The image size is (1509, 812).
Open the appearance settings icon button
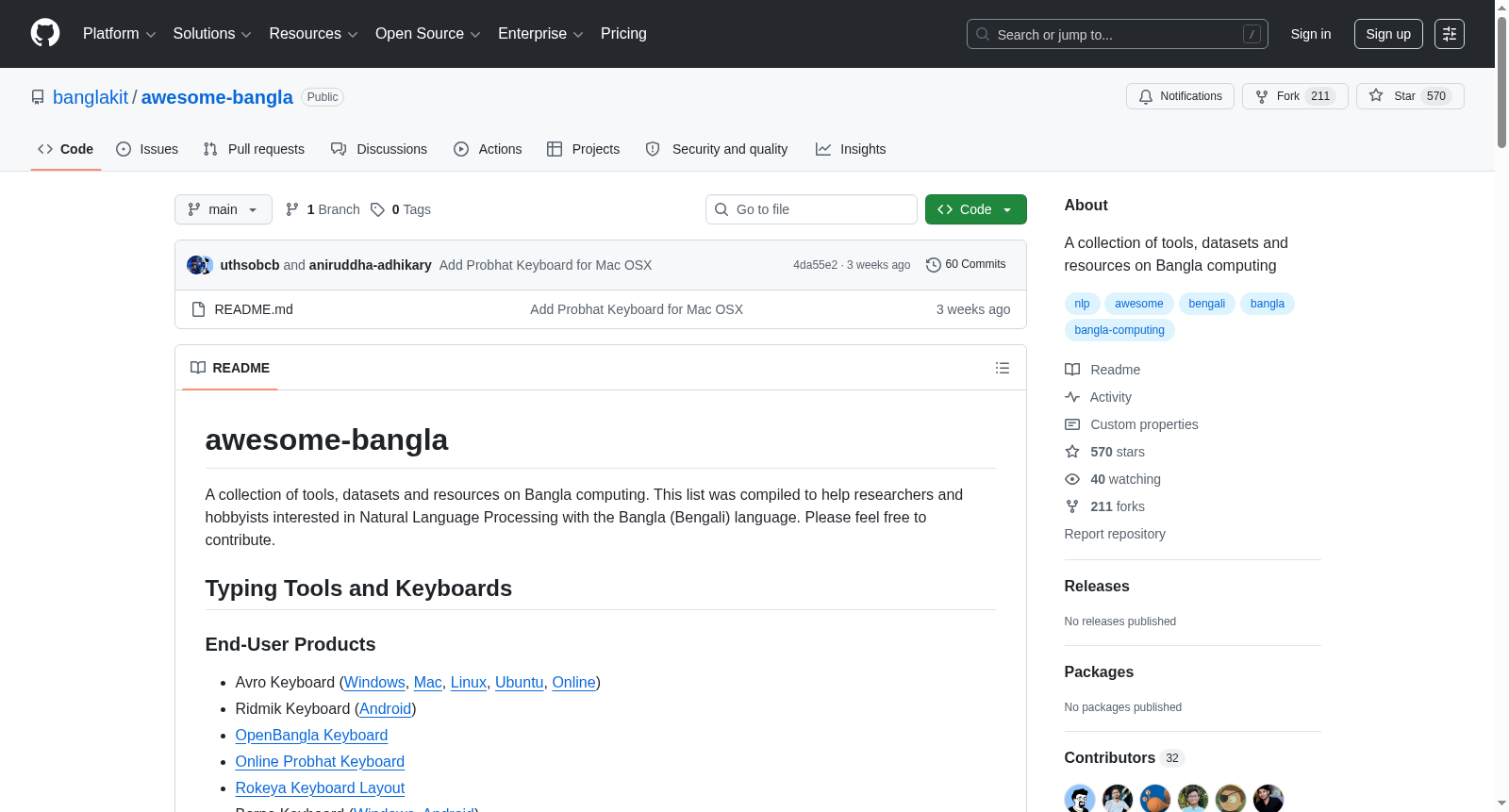point(1450,34)
